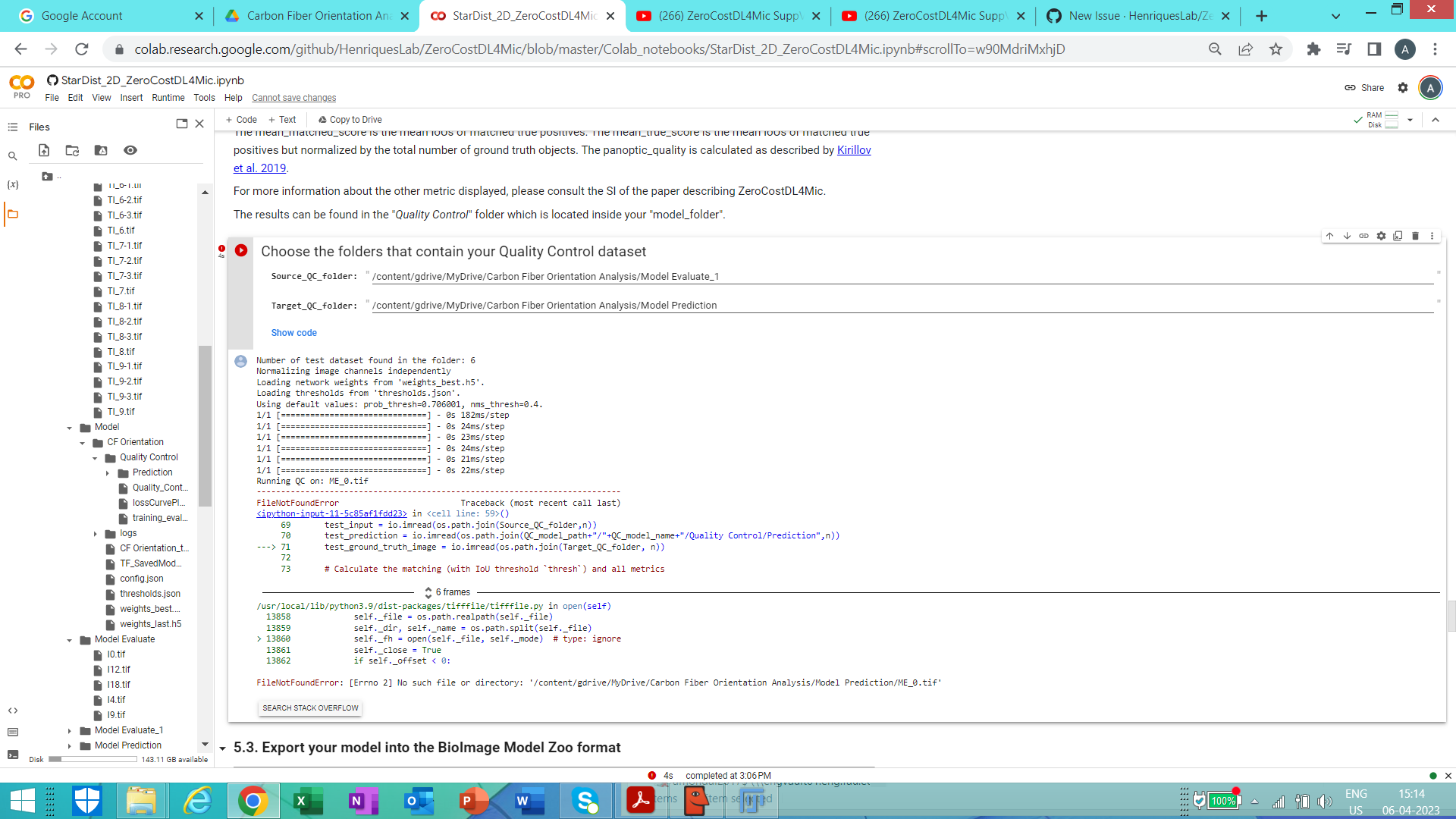Mount Google Drive from Files panel
The height and width of the screenshot is (819, 1456).
point(101,150)
